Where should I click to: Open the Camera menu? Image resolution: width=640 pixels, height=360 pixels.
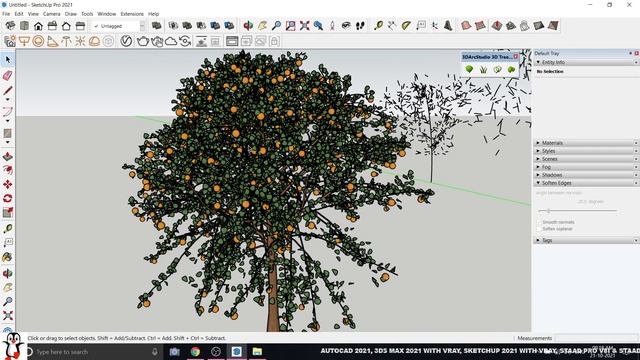(51, 14)
